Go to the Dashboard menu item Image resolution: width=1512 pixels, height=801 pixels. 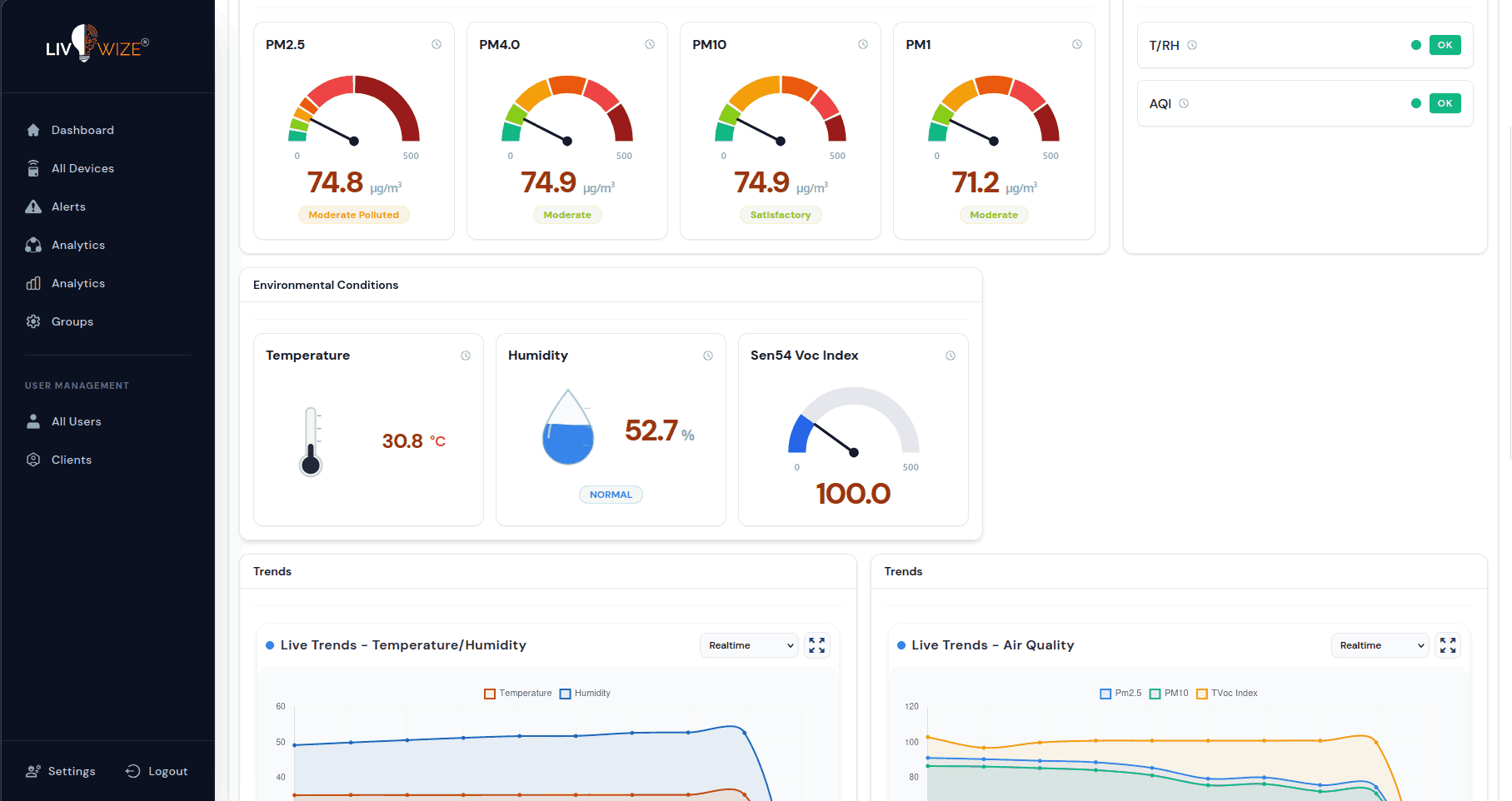pos(82,130)
